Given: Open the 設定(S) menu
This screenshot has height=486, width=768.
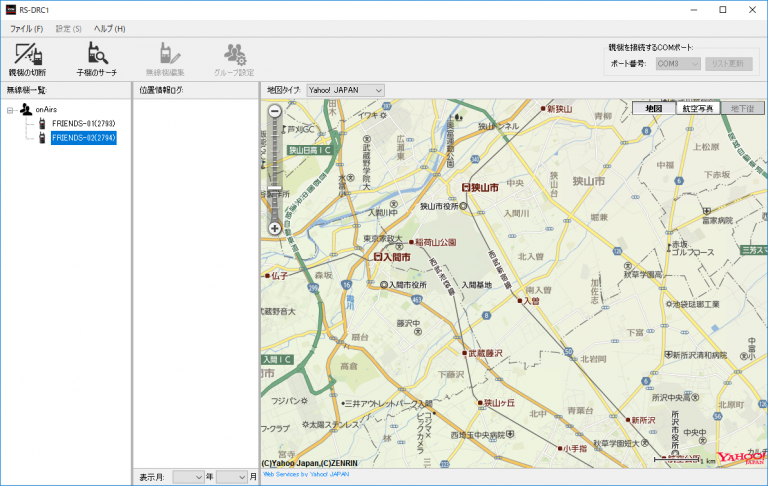Looking at the screenshot, I should click(69, 29).
